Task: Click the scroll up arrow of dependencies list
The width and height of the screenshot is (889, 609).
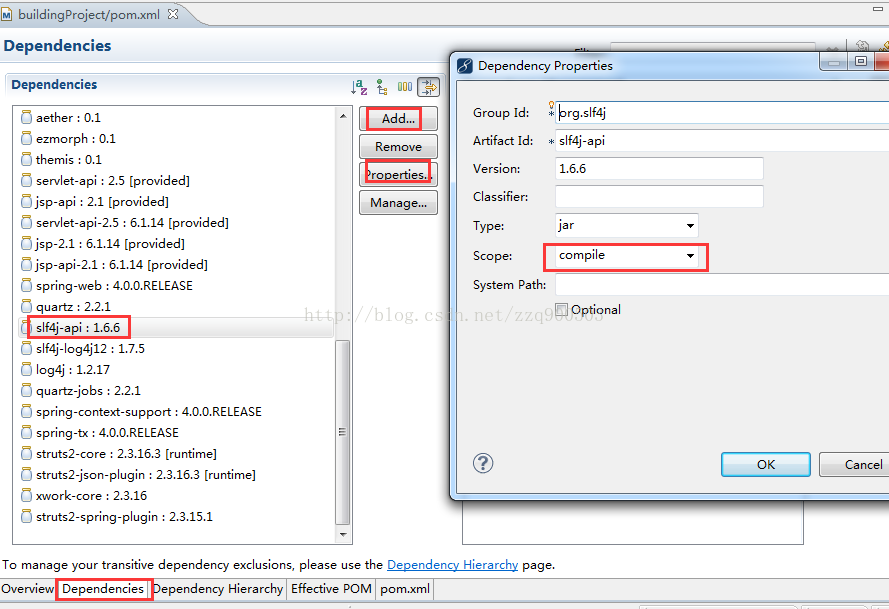Action: coord(343,116)
